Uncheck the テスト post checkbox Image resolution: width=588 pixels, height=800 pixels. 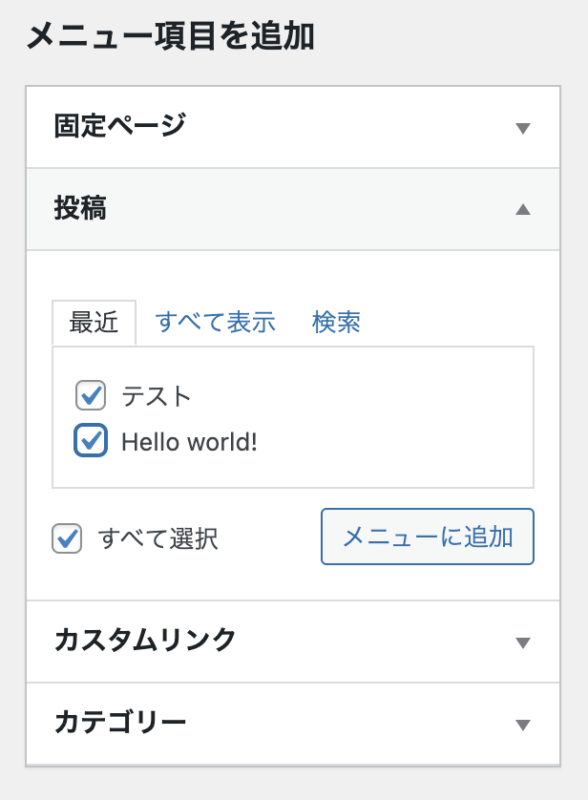tap(91, 395)
